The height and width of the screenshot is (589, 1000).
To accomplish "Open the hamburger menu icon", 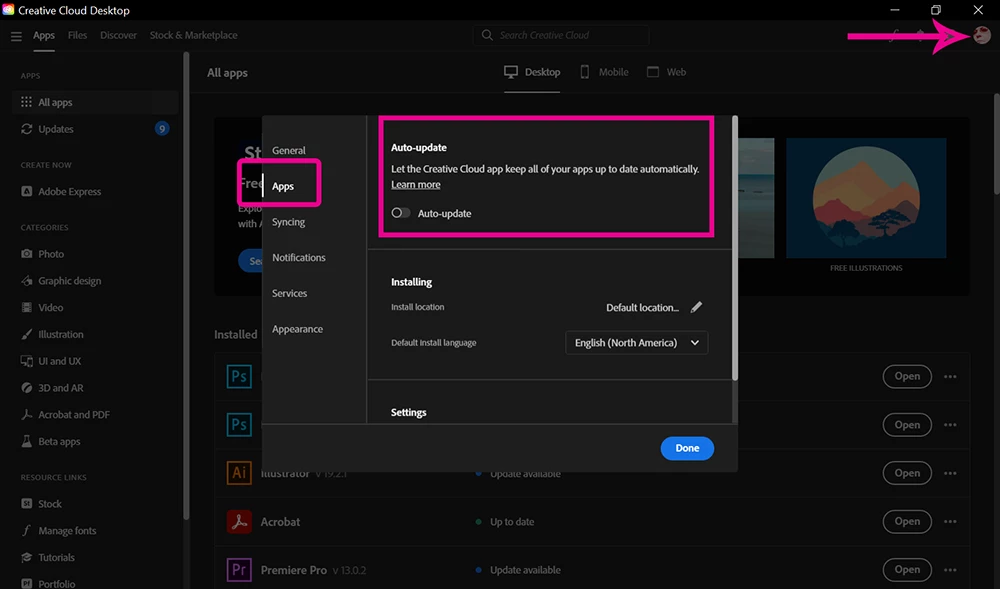I will [16, 36].
